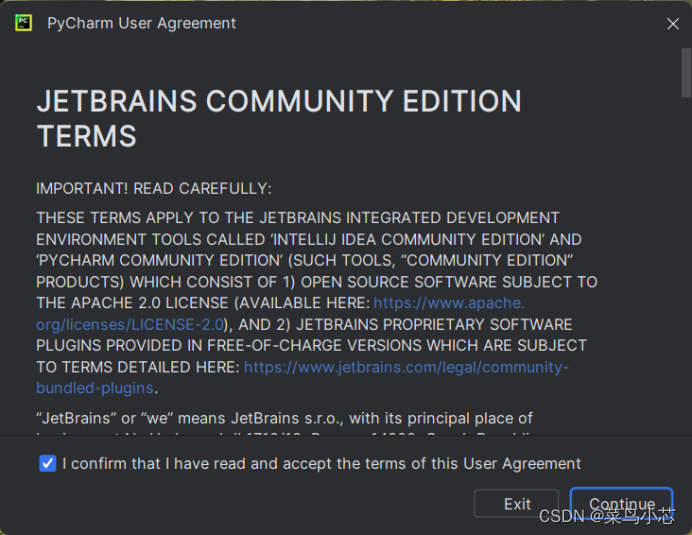This screenshot has width=692, height=535.
Task: Click the PyCharm logo icon in title bar
Action: [23, 23]
